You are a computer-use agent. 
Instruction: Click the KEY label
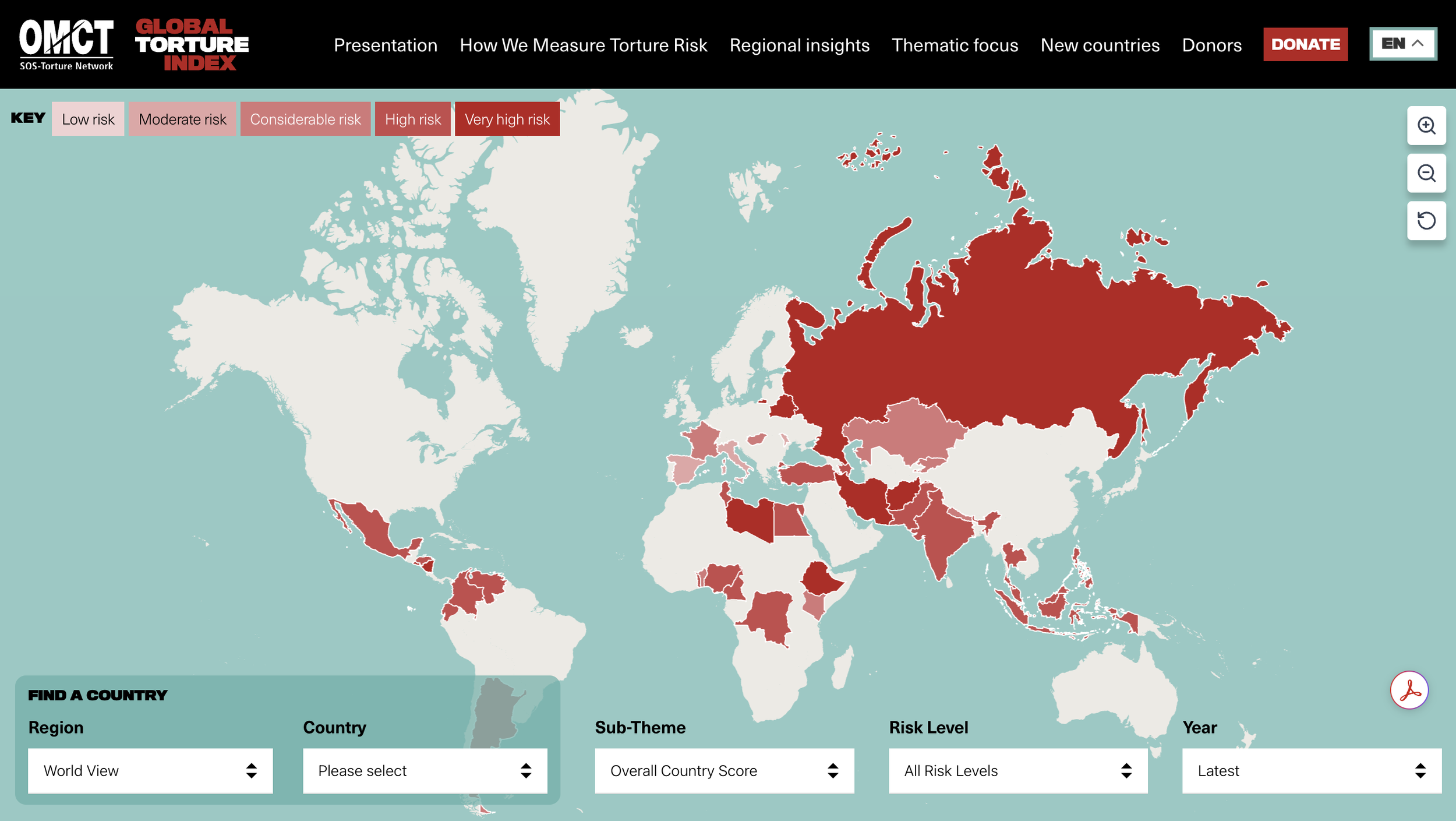point(27,118)
